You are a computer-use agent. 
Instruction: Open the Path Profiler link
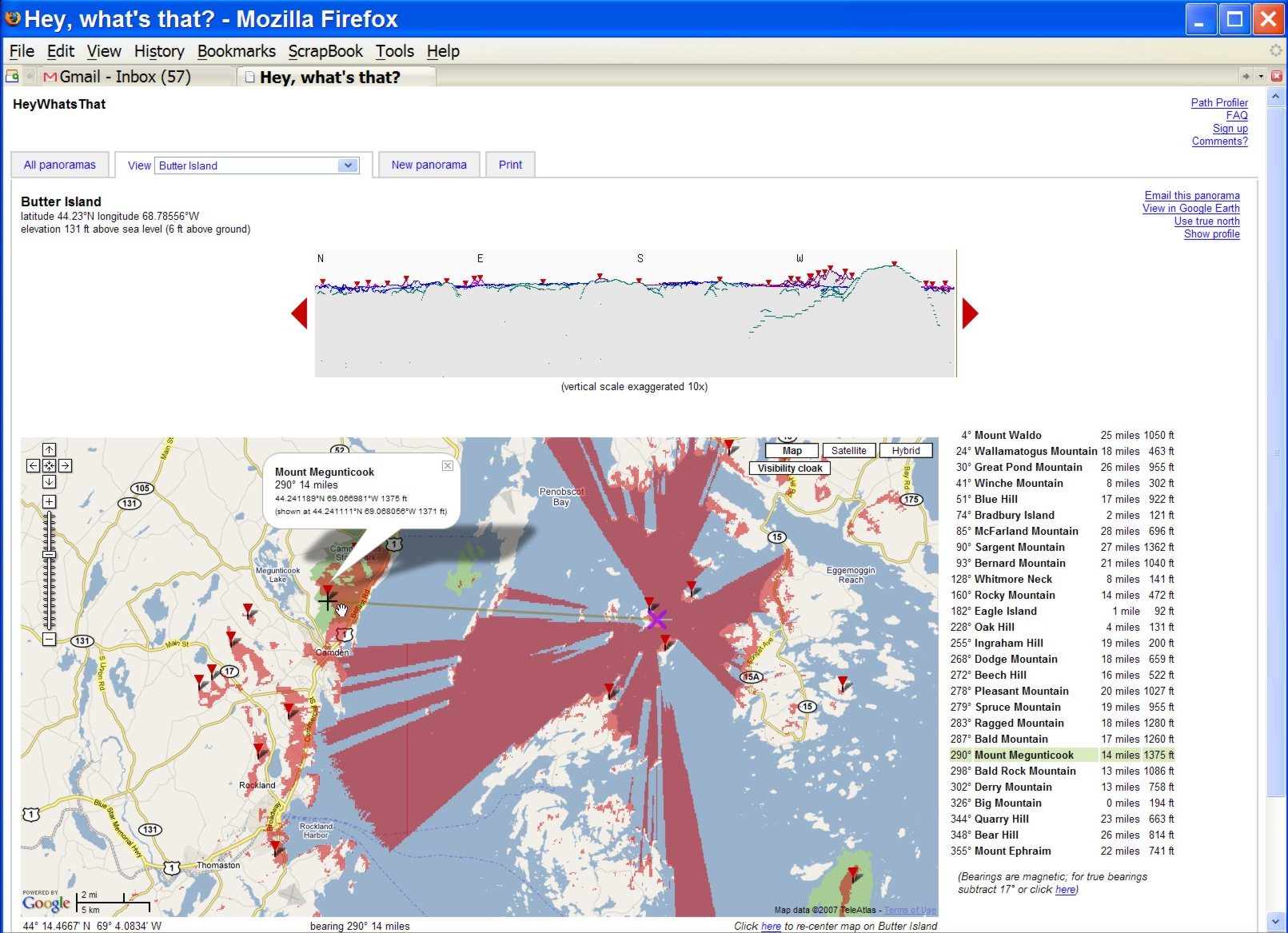tap(1219, 102)
